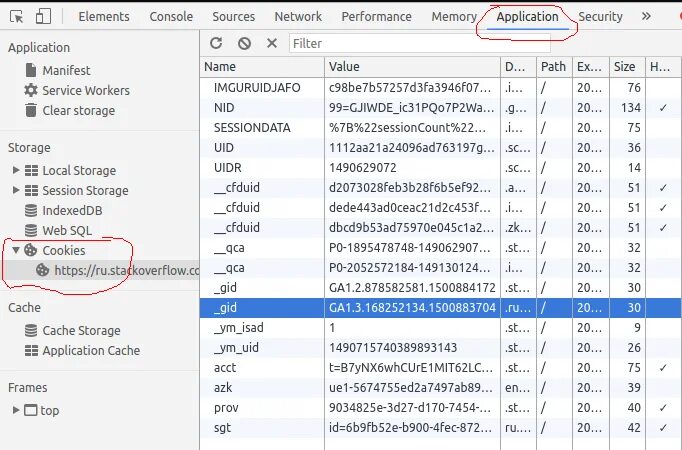Screen dimensions: 682x450
Task: Open the Security tab
Action: (600, 17)
